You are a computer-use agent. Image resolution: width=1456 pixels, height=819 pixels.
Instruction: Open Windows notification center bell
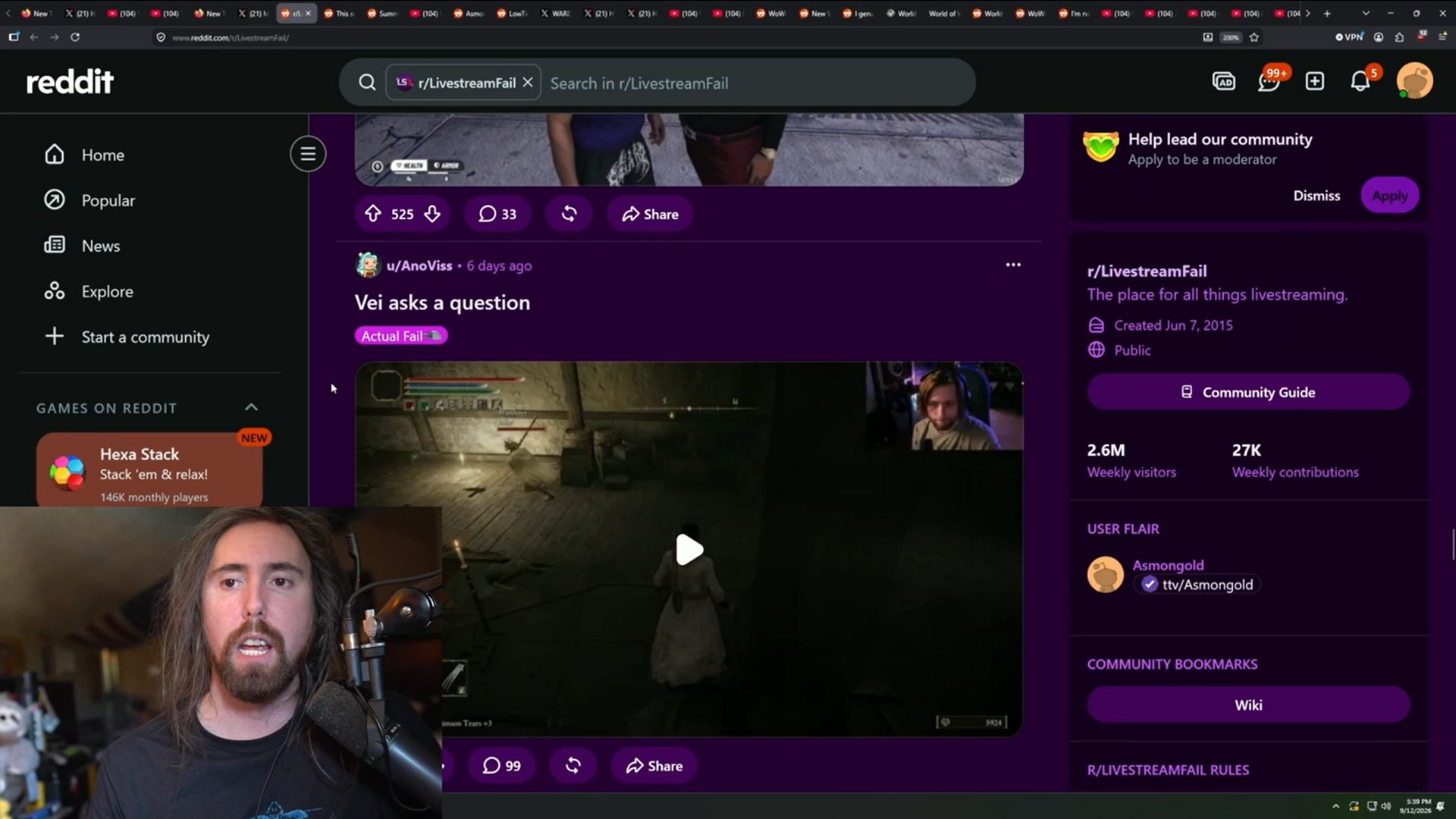[1441, 806]
